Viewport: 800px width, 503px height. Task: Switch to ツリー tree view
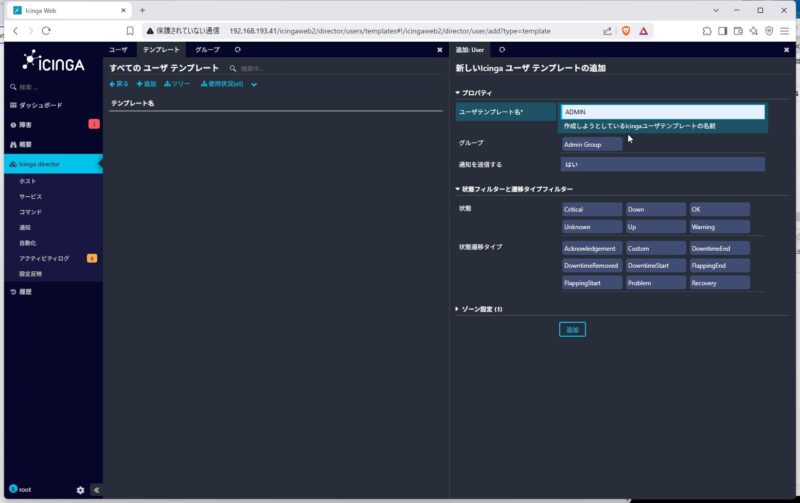(177, 84)
